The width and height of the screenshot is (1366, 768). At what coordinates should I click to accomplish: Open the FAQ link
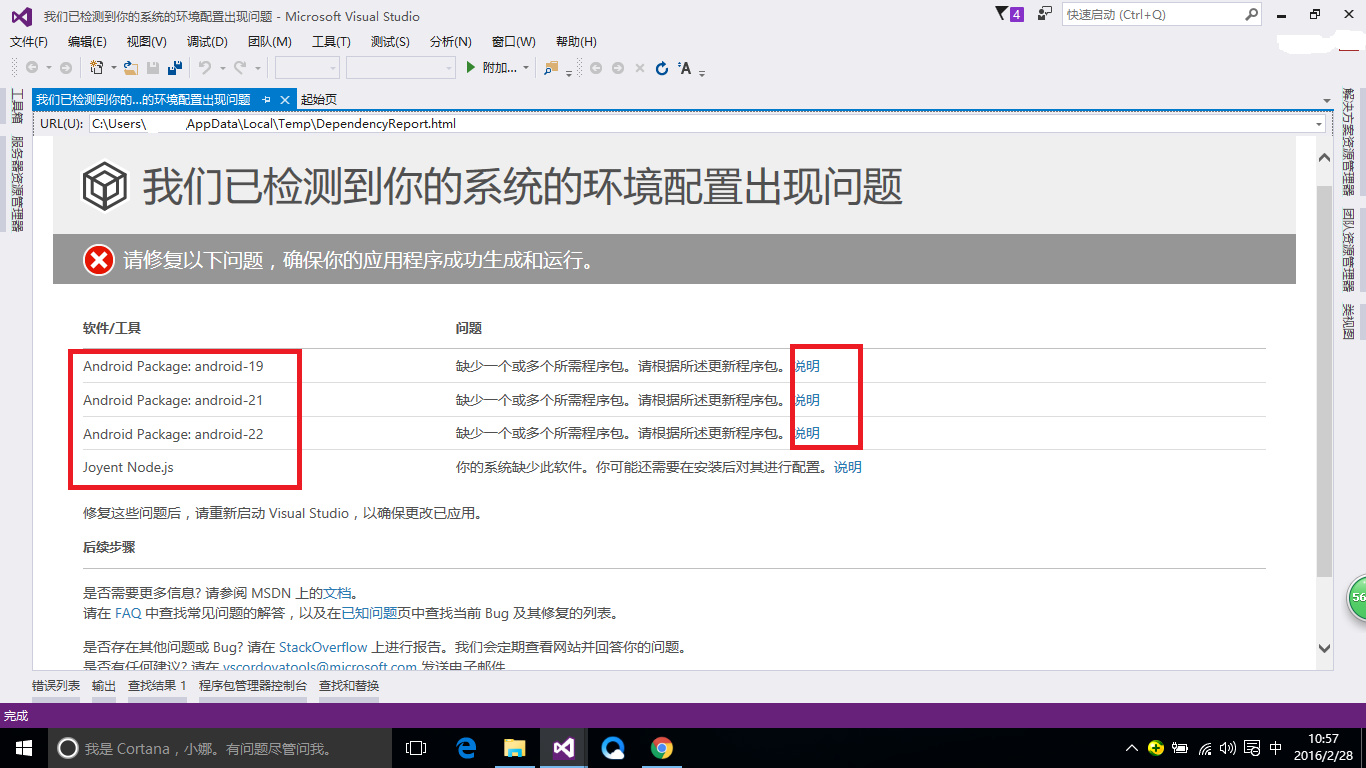click(x=128, y=613)
